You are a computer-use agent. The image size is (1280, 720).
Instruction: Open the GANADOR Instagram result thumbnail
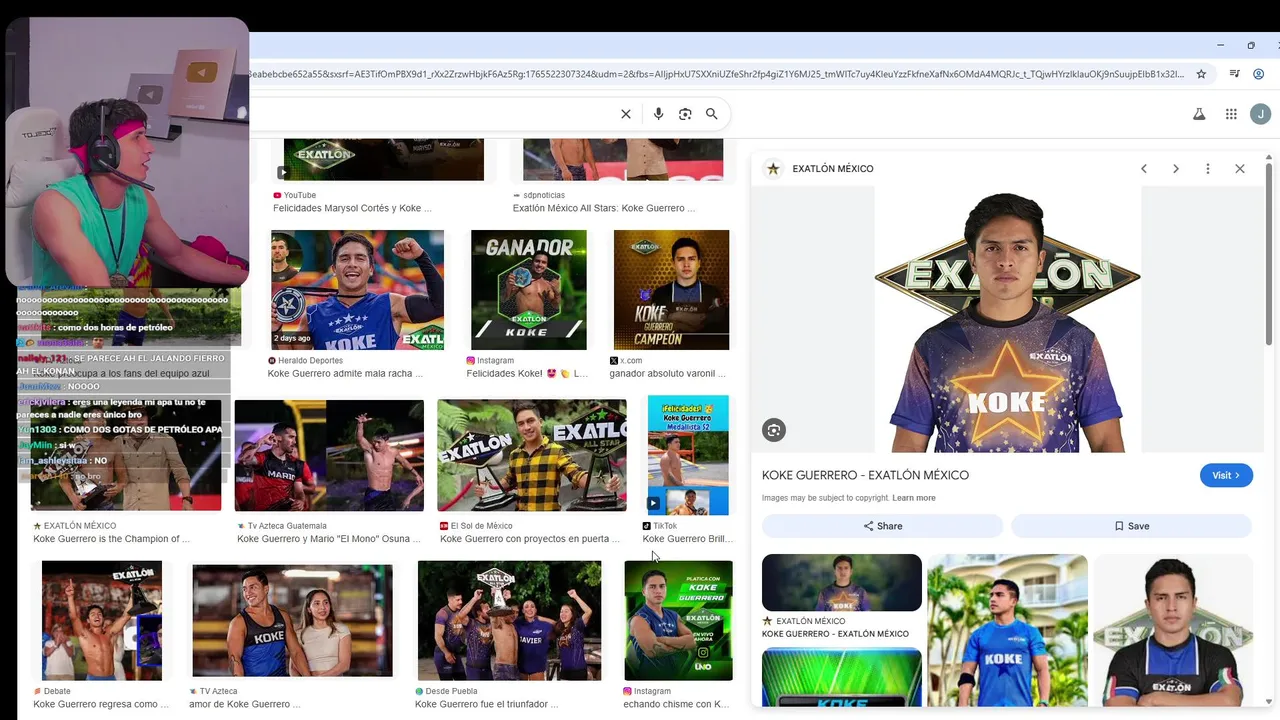point(529,290)
